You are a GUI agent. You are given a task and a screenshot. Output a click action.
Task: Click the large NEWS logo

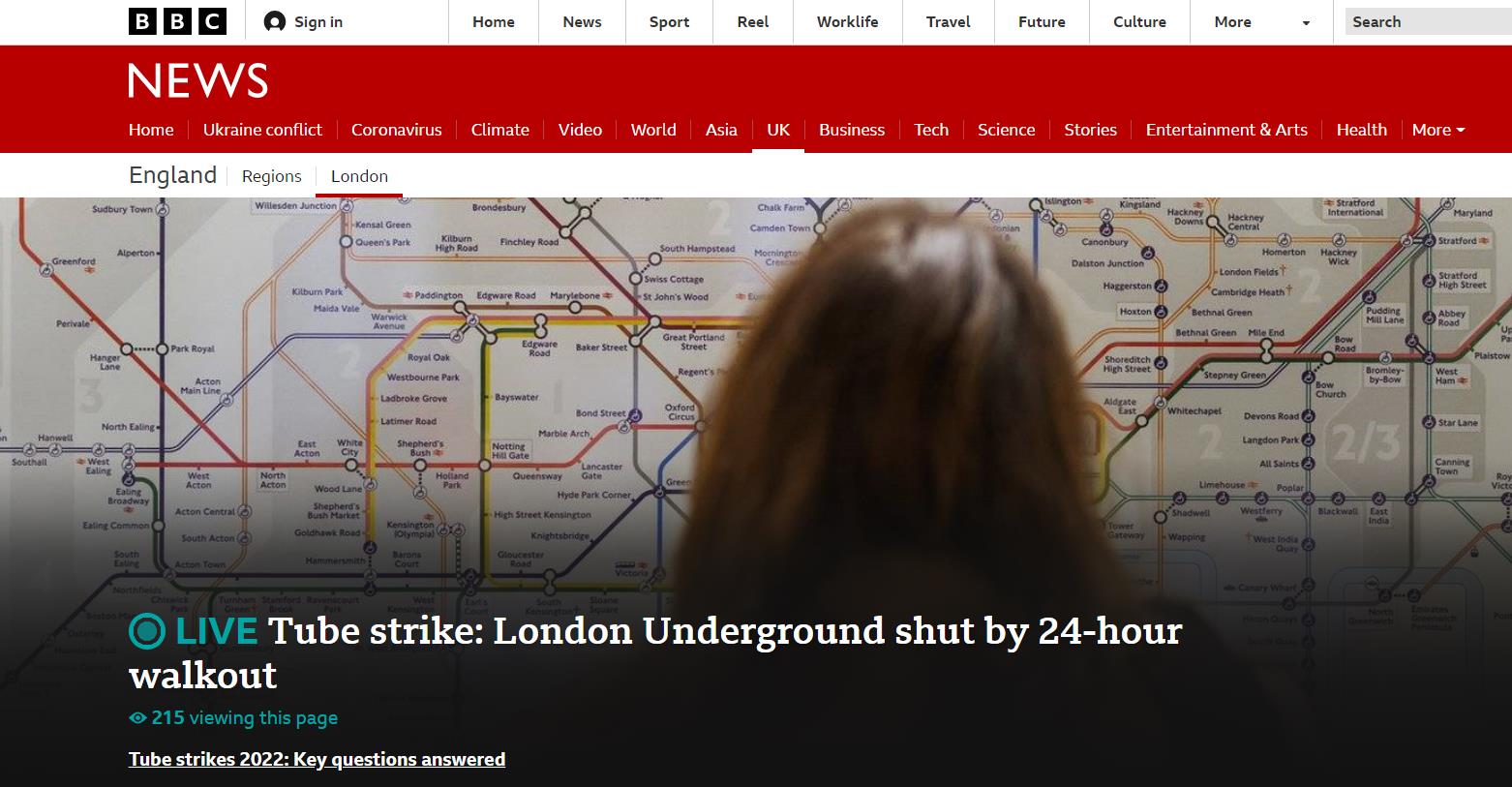(198, 80)
